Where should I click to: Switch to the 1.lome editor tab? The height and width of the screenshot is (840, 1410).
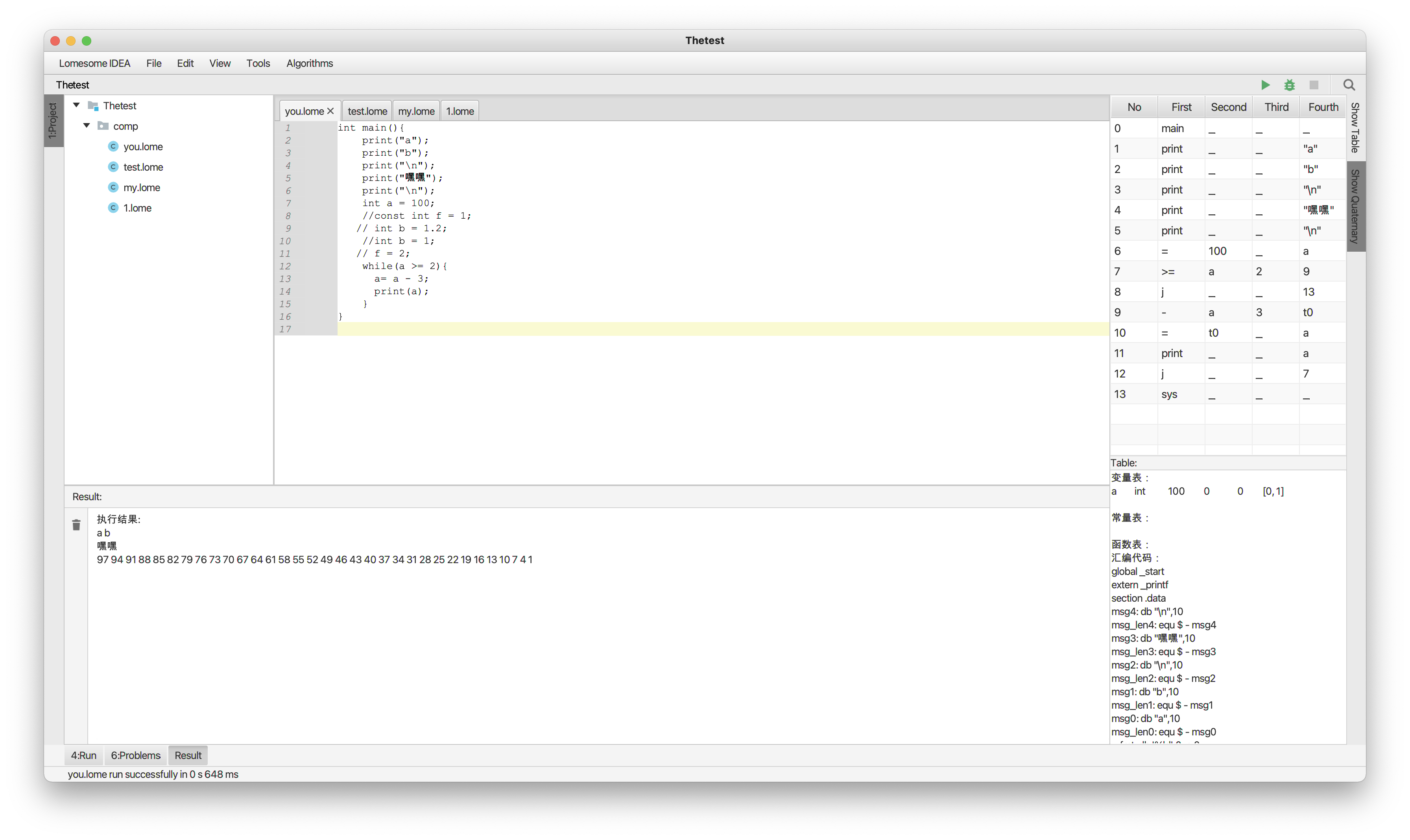tap(460, 111)
